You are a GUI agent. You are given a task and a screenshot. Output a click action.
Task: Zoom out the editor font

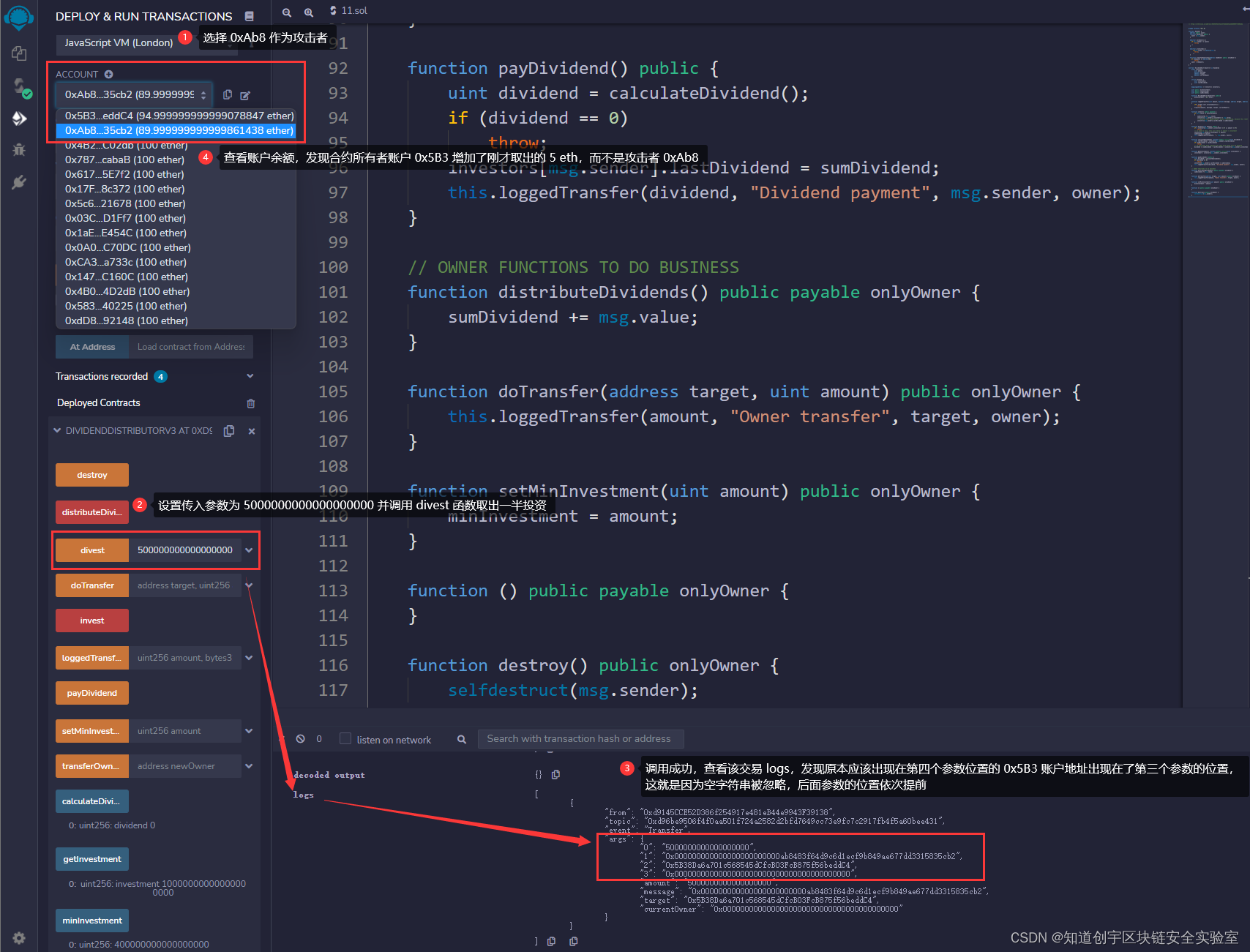click(x=287, y=12)
